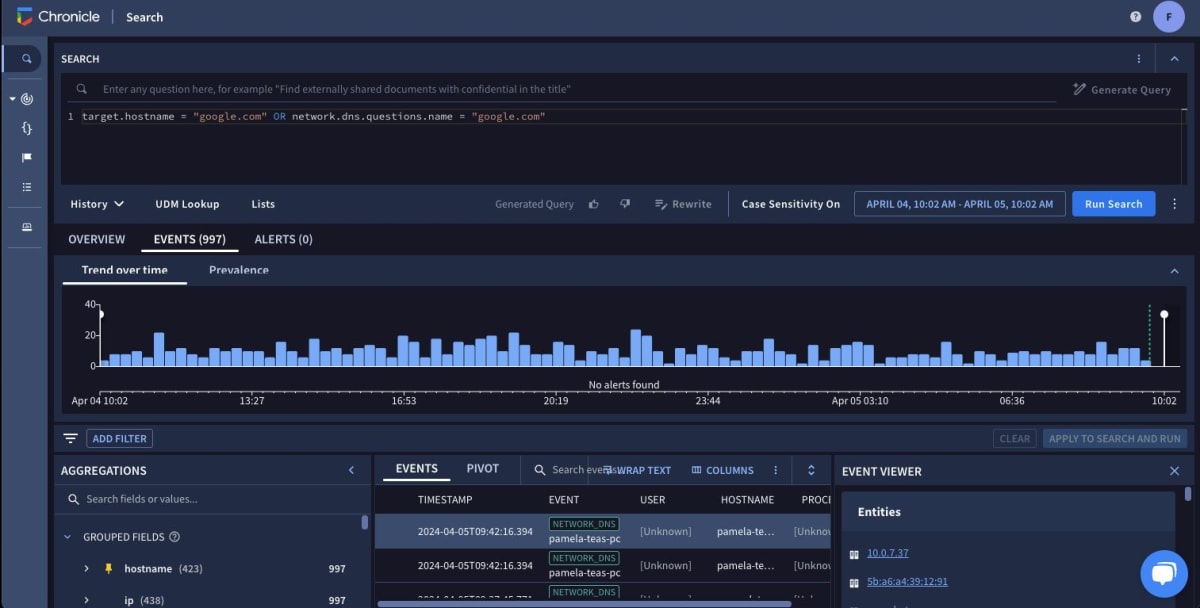The height and width of the screenshot is (608, 1200).
Task: Click the Rewrite button
Action: tap(683, 204)
